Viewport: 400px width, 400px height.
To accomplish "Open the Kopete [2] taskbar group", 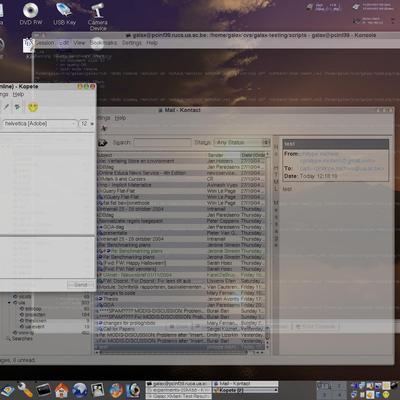I will click(x=246, y=390).
